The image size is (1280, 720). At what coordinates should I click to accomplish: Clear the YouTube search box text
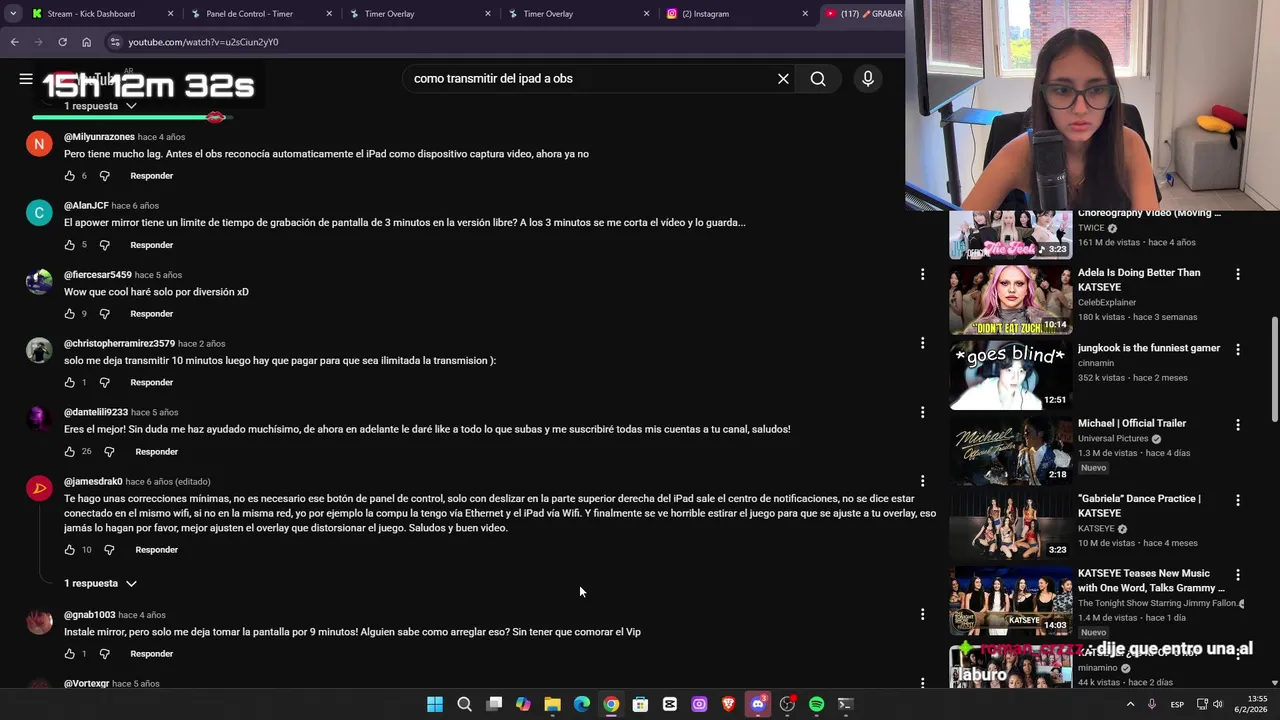783,78
